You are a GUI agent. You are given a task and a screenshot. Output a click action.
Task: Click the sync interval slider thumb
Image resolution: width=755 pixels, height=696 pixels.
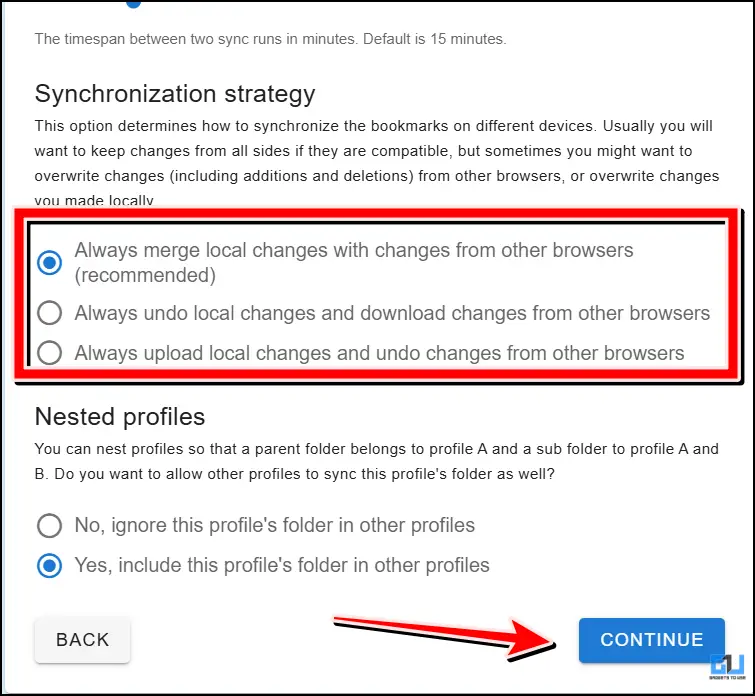pyautogui.click(x=133, y=3)
